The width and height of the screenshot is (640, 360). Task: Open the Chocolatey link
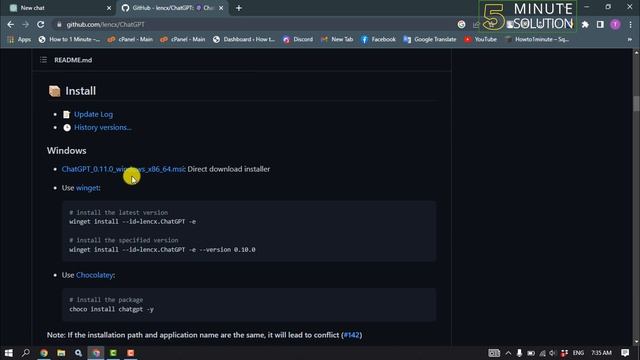click(94, 275)
